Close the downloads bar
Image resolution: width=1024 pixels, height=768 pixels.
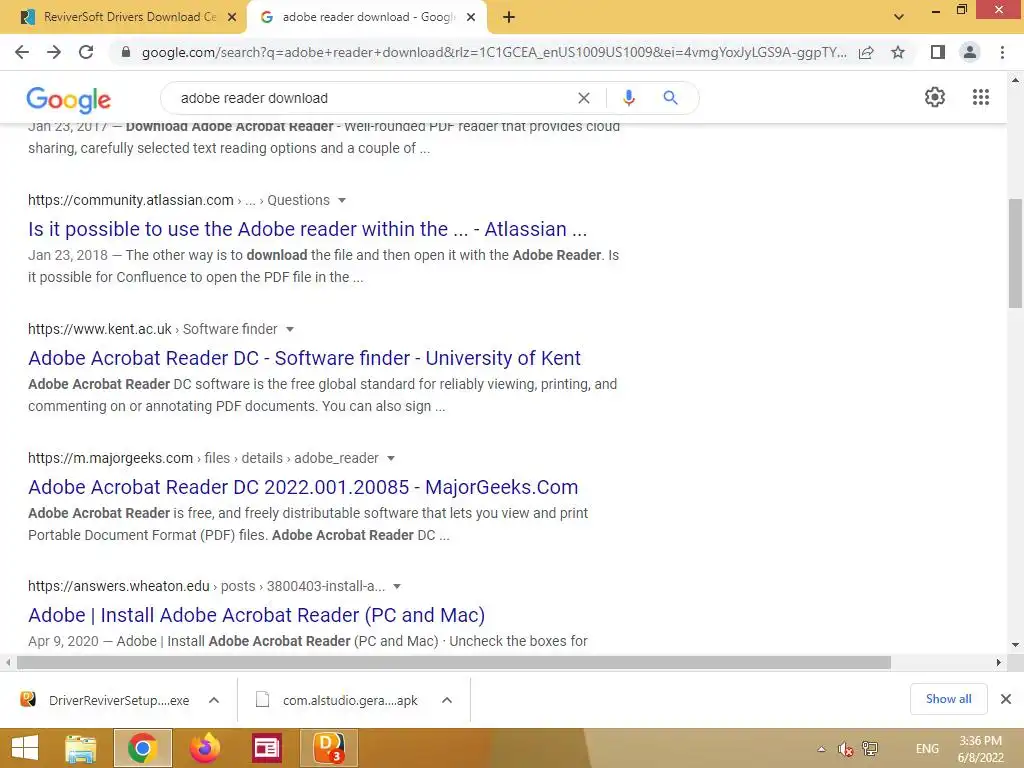1006,699
